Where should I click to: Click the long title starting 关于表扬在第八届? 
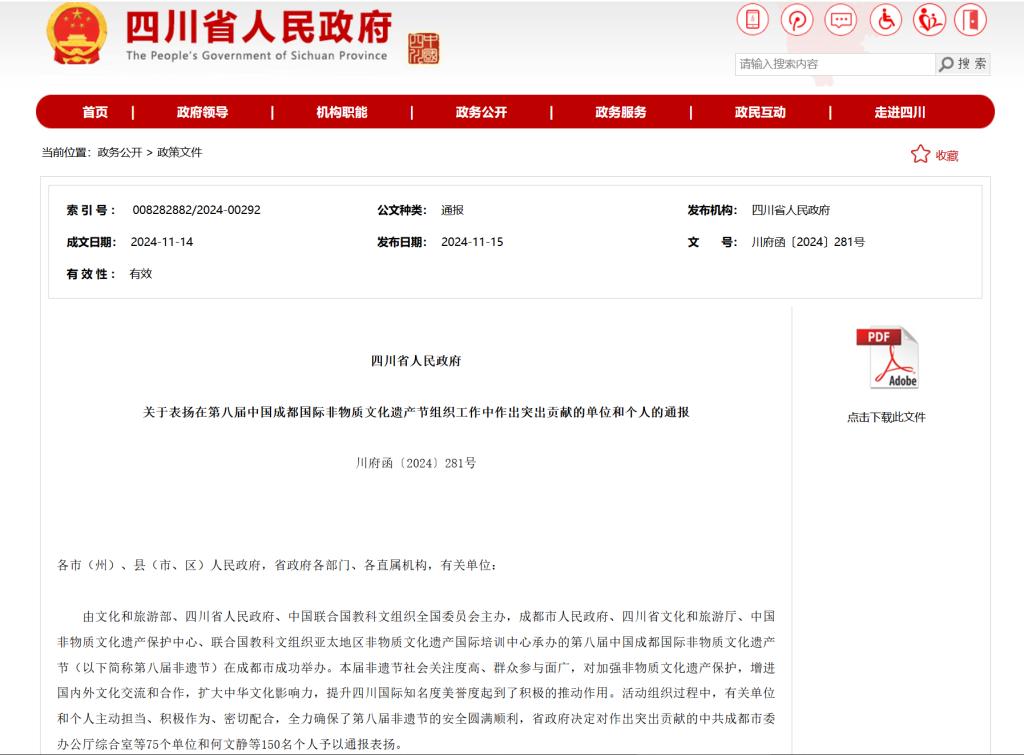point(416,412)
